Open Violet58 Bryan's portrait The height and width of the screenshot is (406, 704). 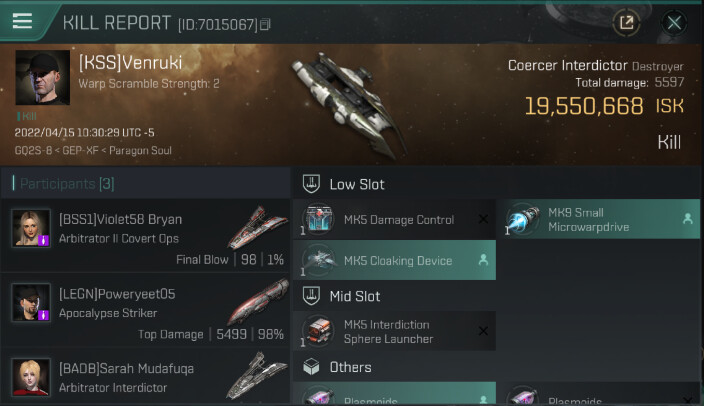tap(31, 228)
